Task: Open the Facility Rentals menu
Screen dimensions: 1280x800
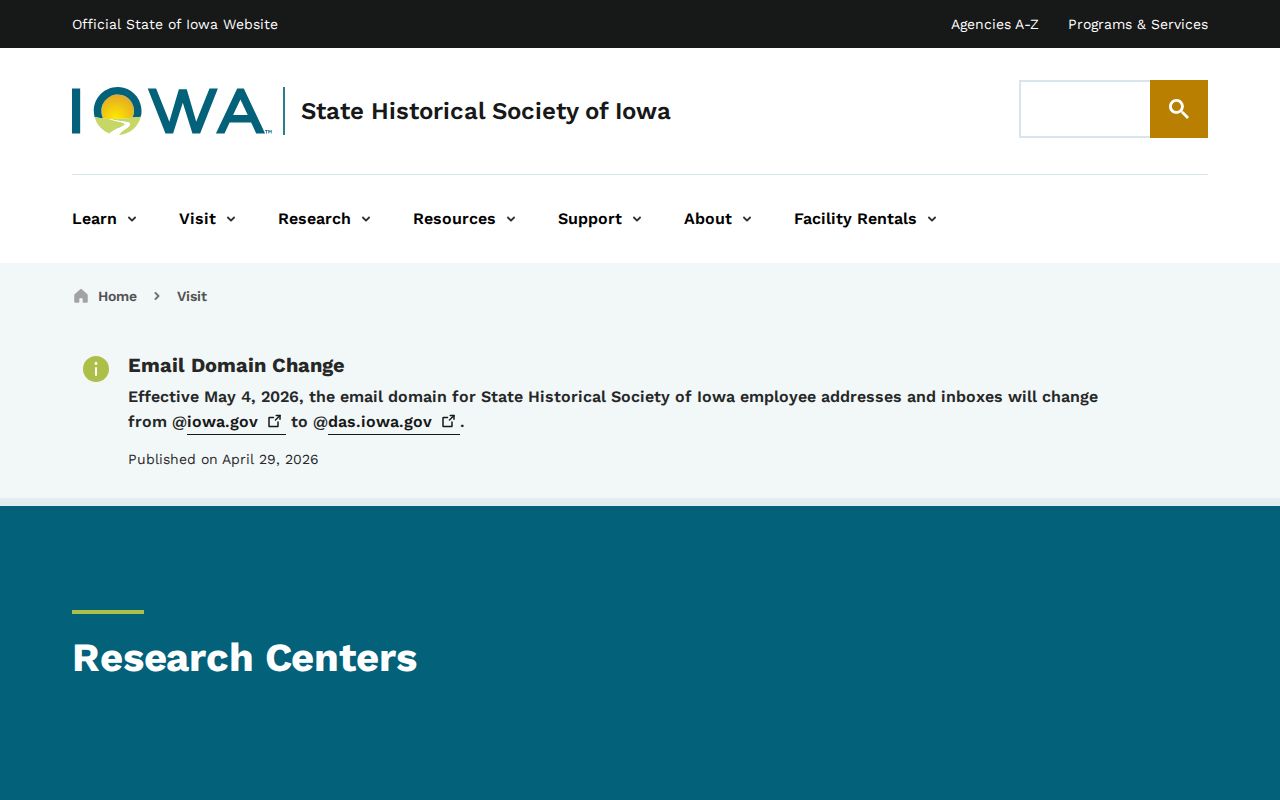Action: tap(866, 219)
